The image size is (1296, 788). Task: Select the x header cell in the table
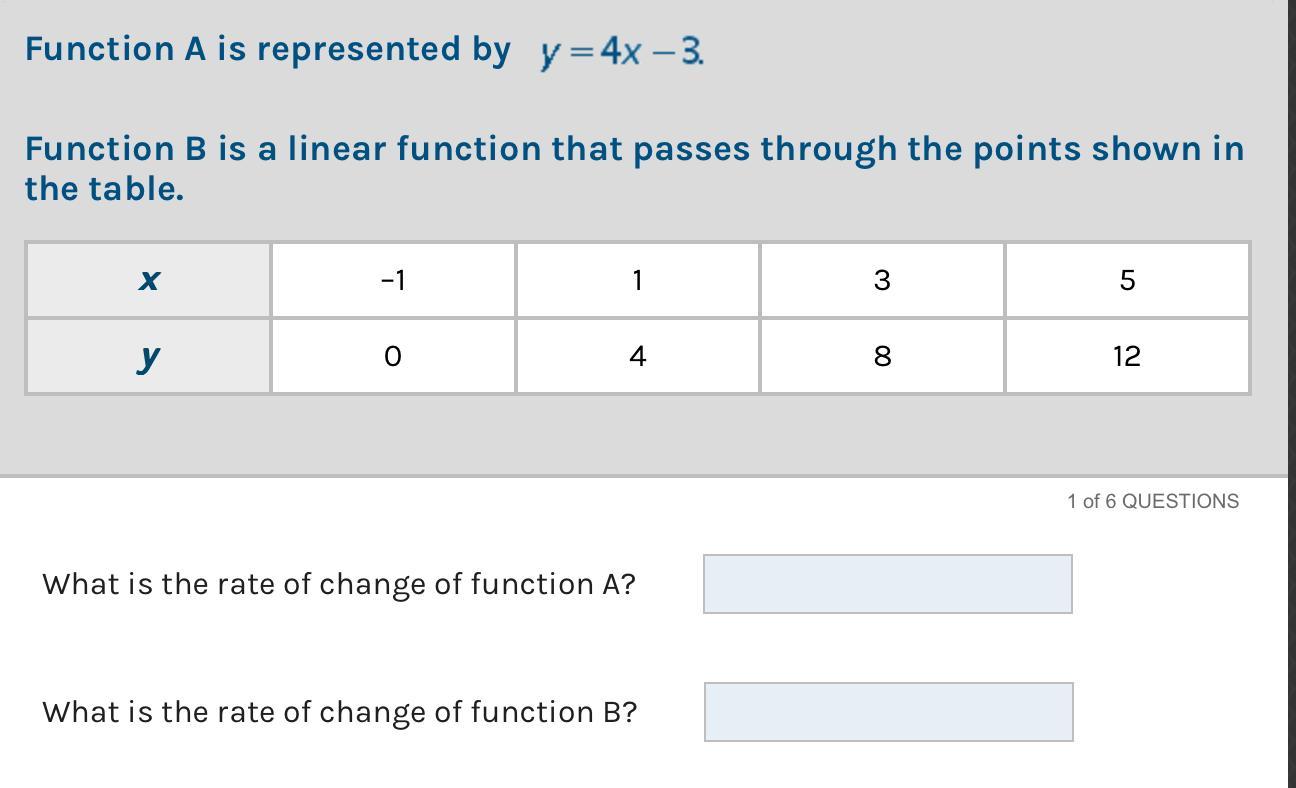tap(148, 280)
